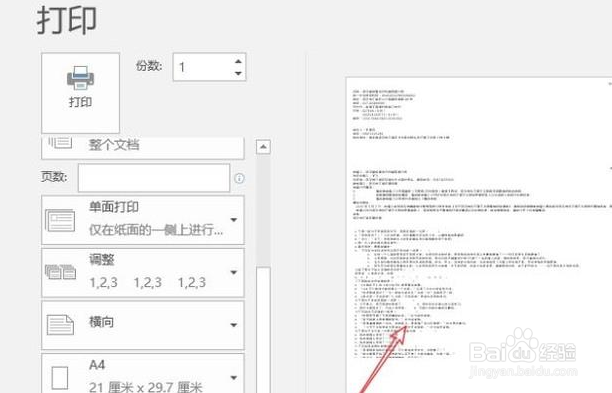Decrease the copies count using the down arrow
Viewport: 612px width, 393px height.
238,73
